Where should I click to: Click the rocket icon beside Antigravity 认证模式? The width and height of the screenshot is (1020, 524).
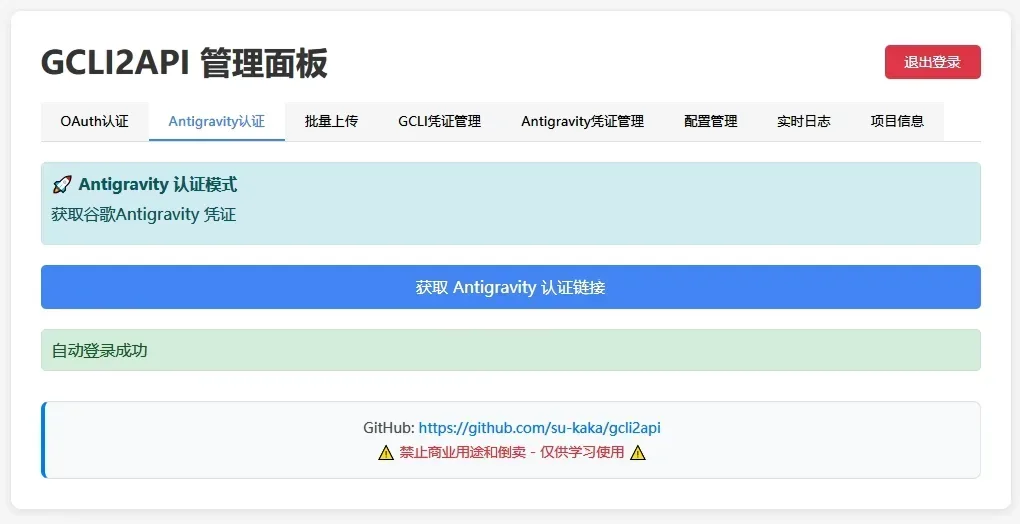click(62, 185)
